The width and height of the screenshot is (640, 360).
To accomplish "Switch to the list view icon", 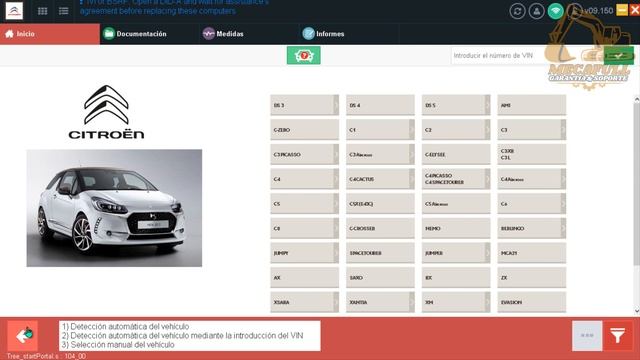I will point(63,11).
